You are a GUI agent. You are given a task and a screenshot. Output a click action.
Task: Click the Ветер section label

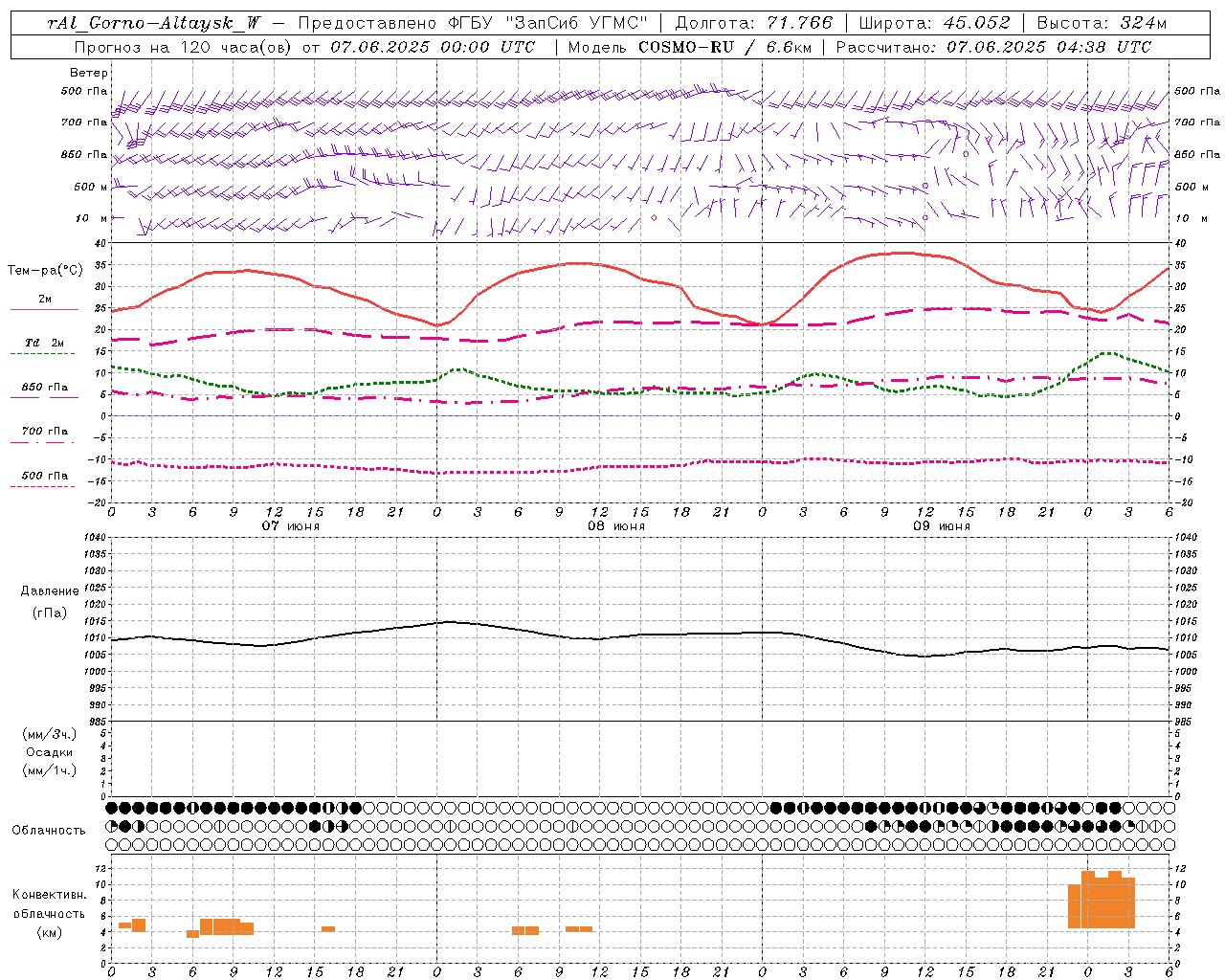pos(89,73)
